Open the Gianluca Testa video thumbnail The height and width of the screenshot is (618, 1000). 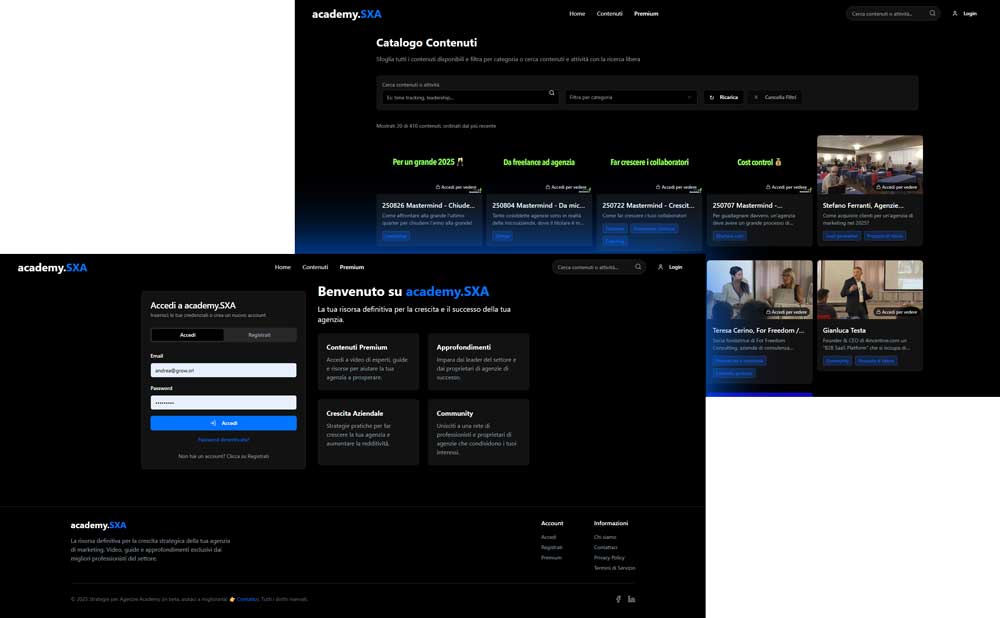[868, 290]
